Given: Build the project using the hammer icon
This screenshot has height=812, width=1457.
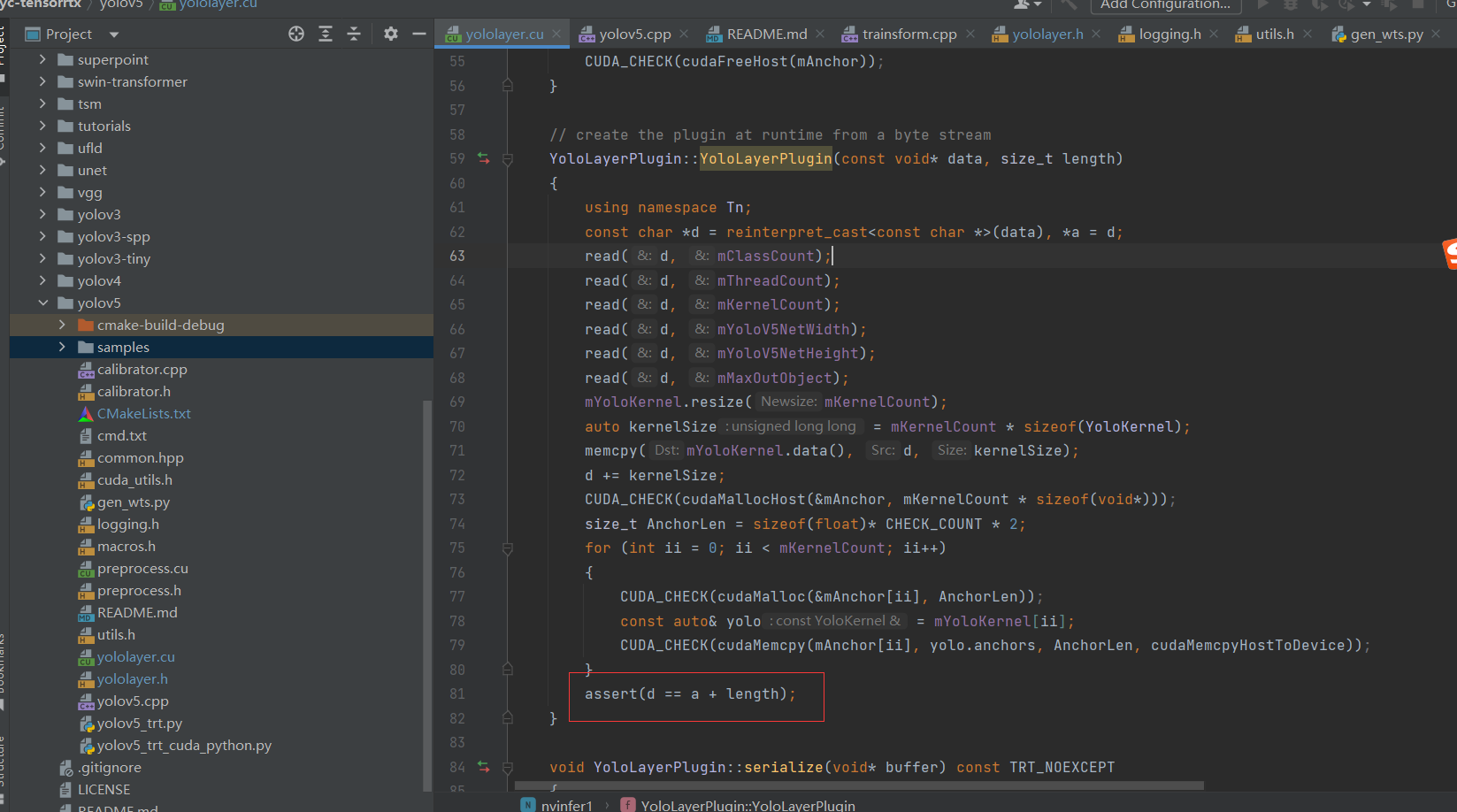Looking at the screenshot, I should click(x=1069, y=5).
